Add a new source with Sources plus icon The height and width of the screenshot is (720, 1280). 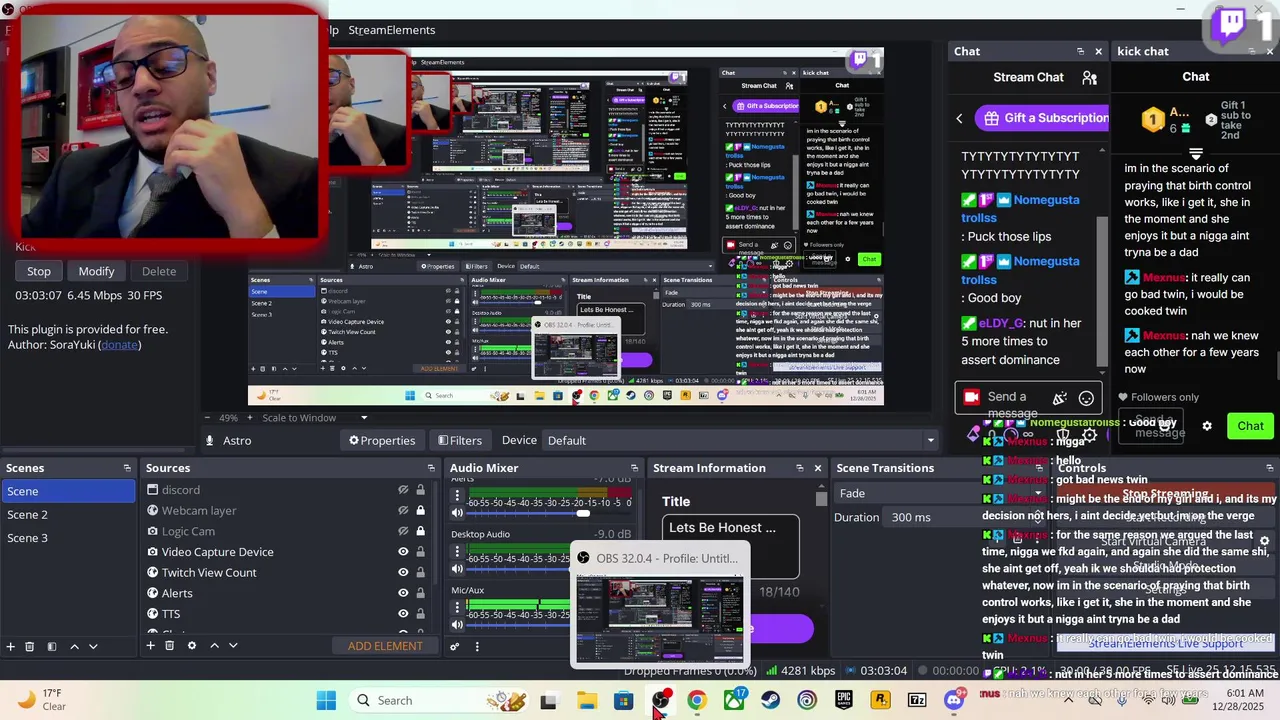click(x=150, y=646)
